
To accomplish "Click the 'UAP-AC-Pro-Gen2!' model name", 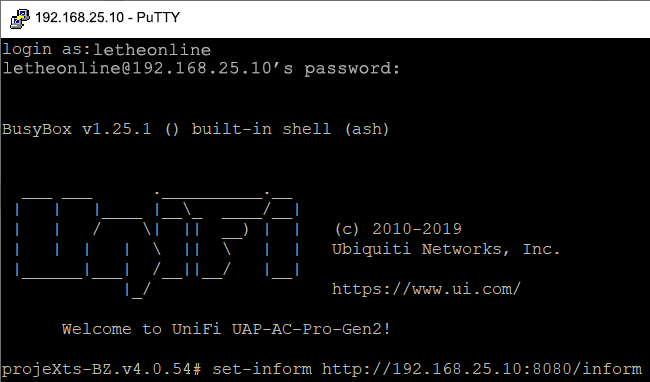I will (x=311, y=329).
